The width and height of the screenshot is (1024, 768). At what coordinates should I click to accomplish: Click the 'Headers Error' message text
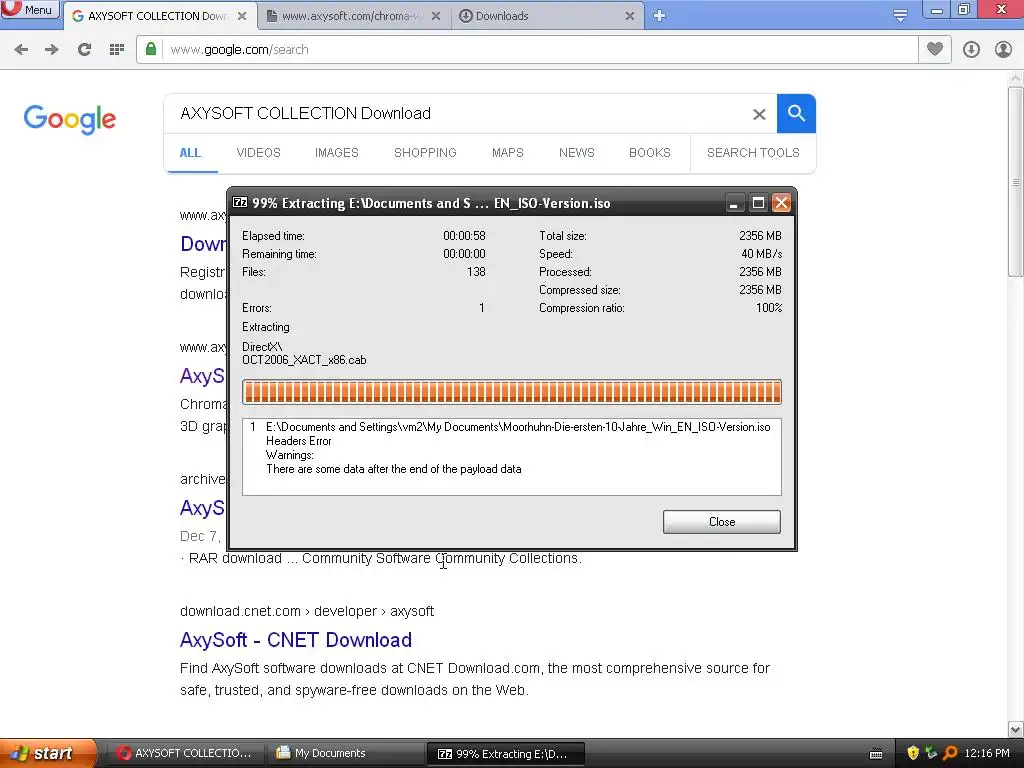[298, 441]
